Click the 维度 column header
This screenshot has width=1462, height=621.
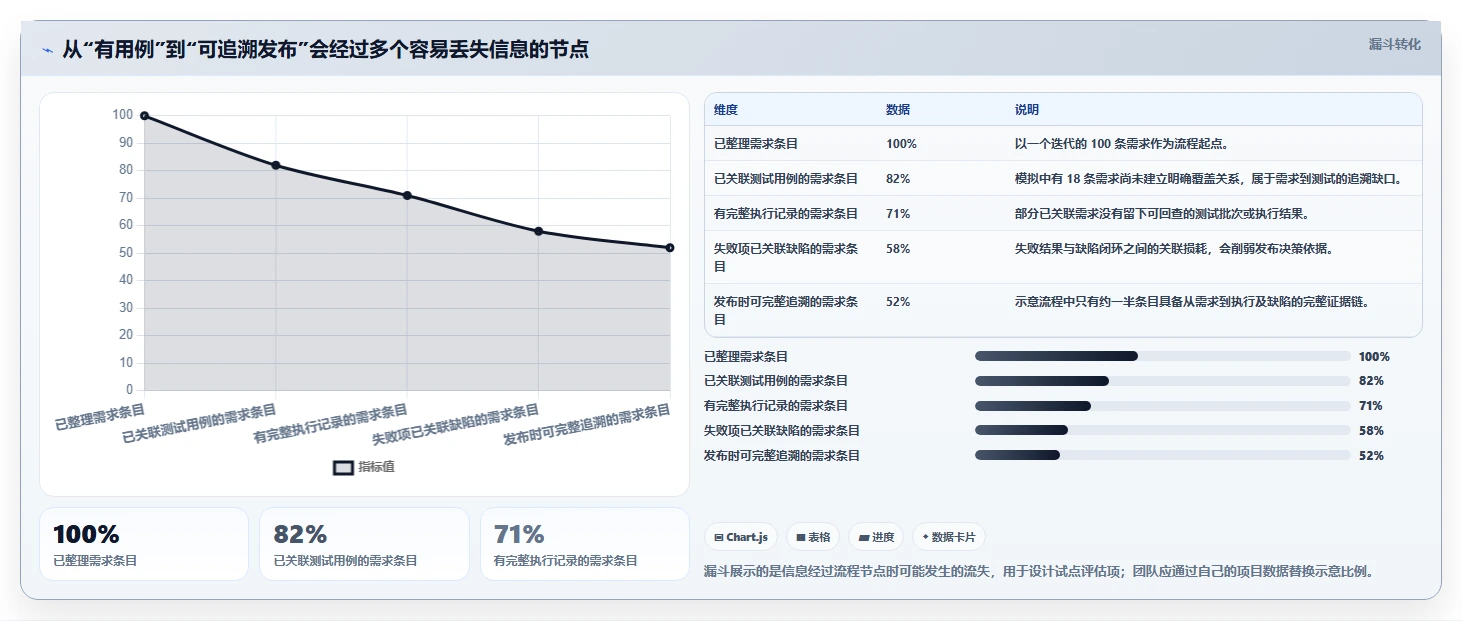pyautogui.click(x=726, y=110)
